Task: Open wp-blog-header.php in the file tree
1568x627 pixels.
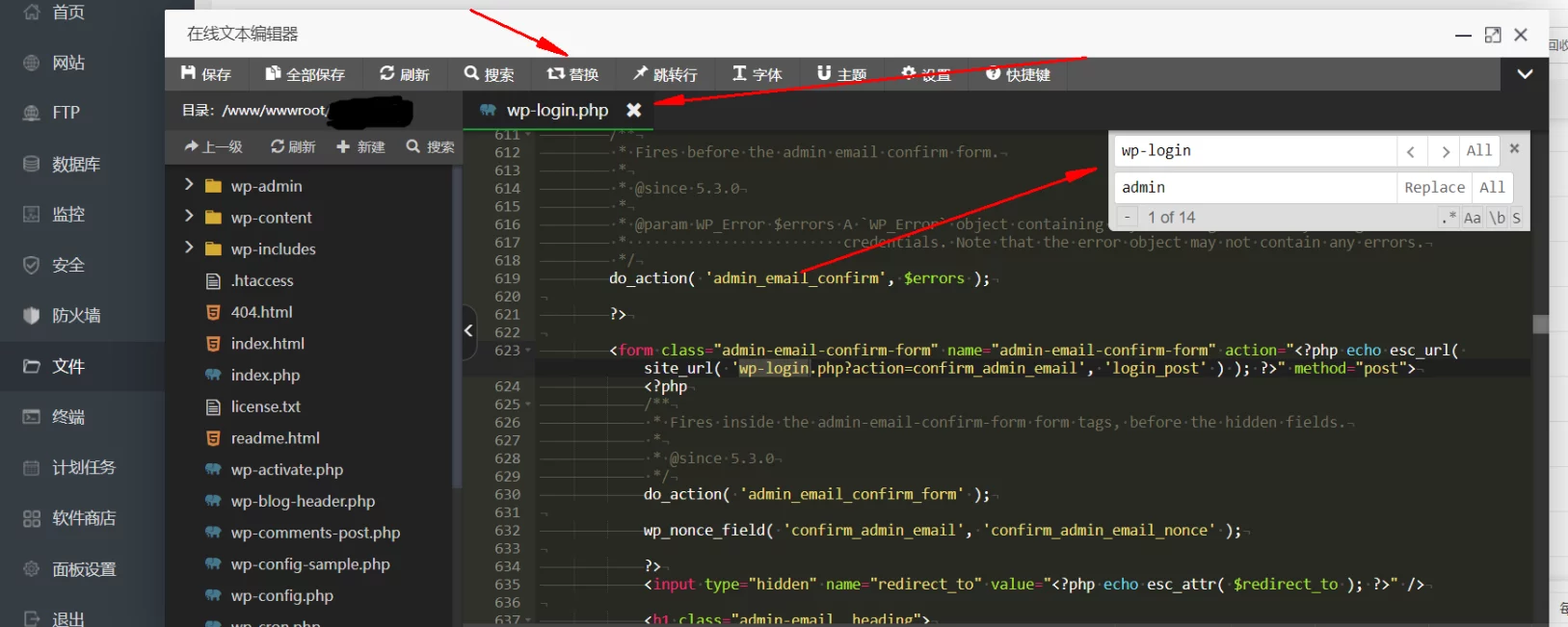Action: (303, 501)
